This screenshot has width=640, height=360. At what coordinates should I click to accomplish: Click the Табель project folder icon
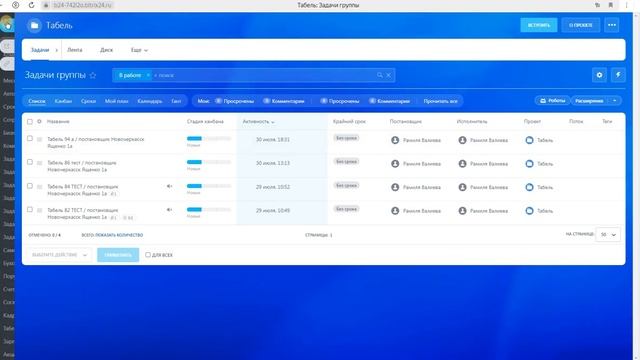34,25
